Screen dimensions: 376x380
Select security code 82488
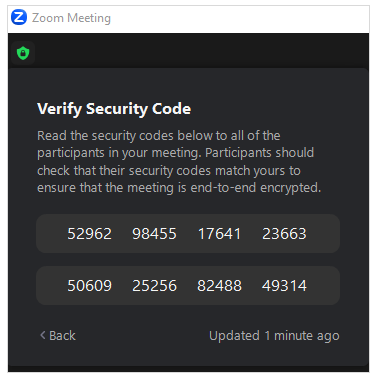pyautogui.click(x=219, y=286)
